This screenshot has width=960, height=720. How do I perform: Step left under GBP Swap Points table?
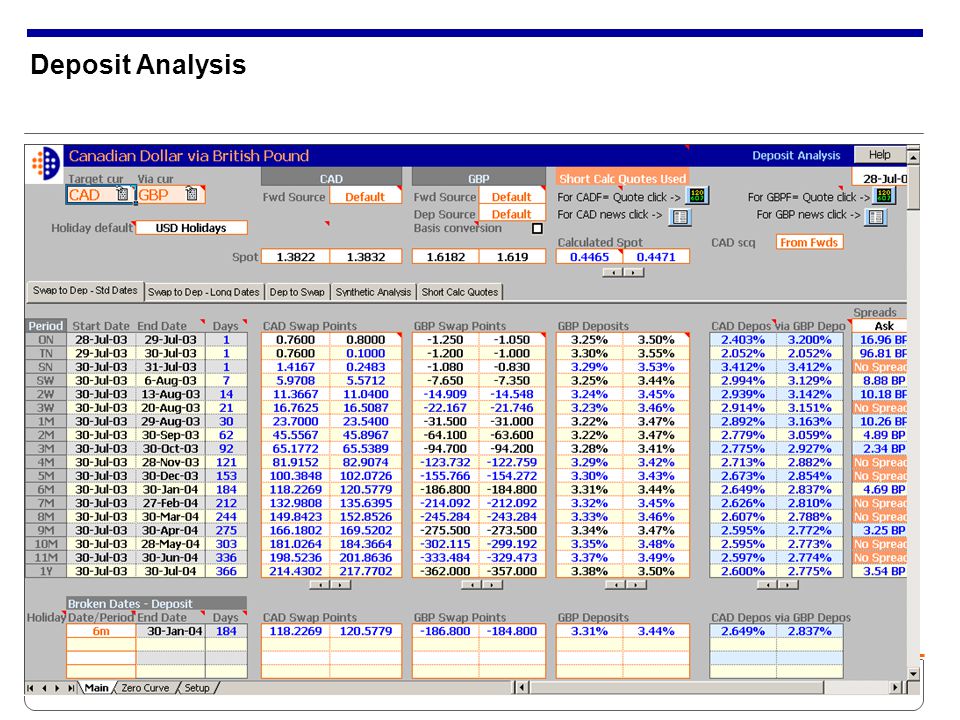471,585
